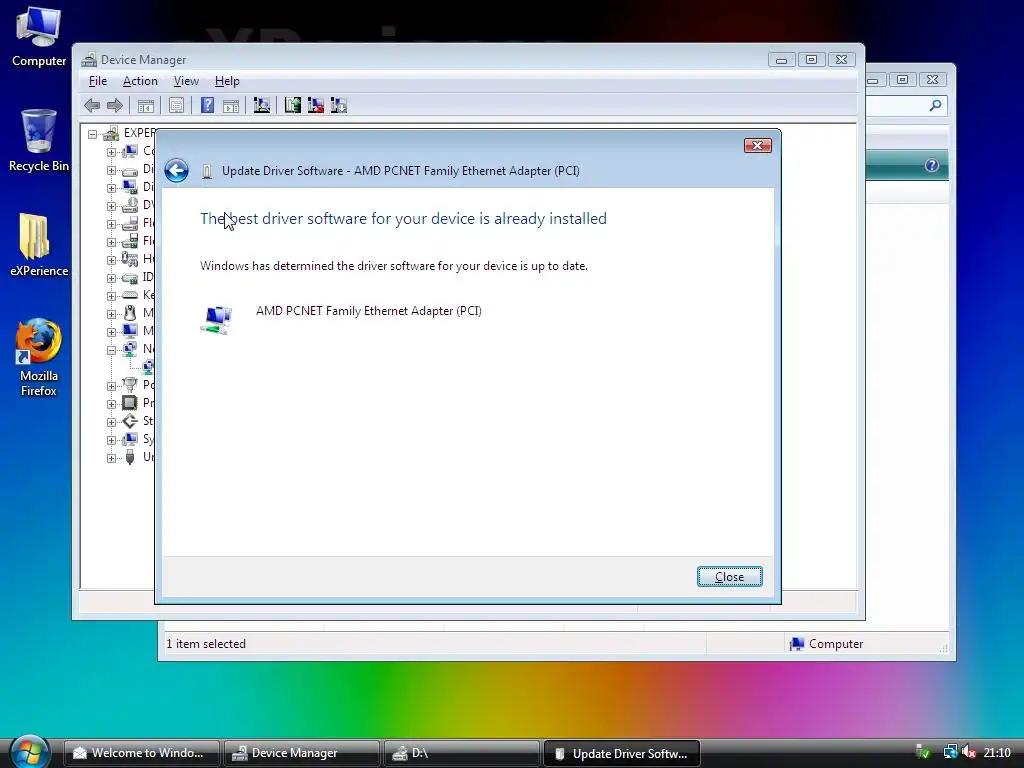Select the USB plug icon in the tree
This screenshot has height=768, width=1024.
coord(130,457)
